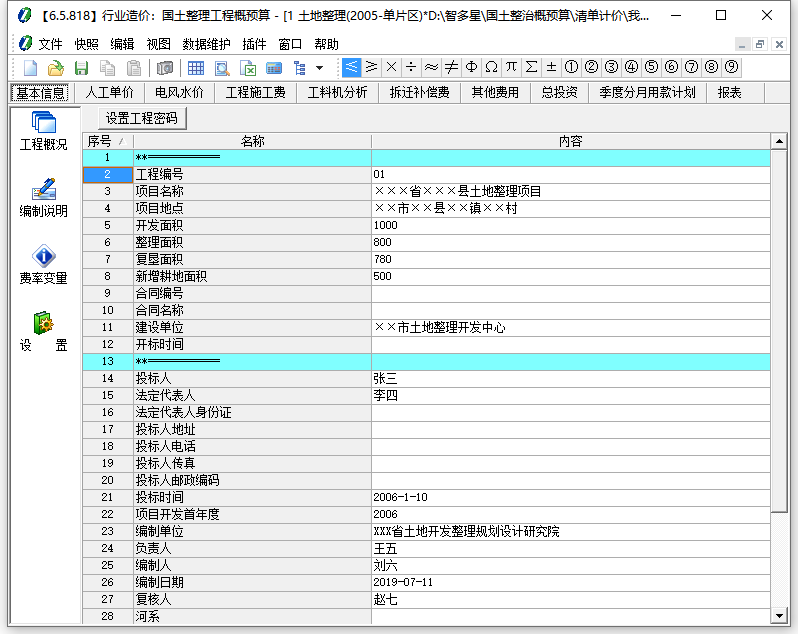The width and height of the screenshot is (798, 634).
Task: Insert the π symbol from toolbar
Action: point(511,67)
